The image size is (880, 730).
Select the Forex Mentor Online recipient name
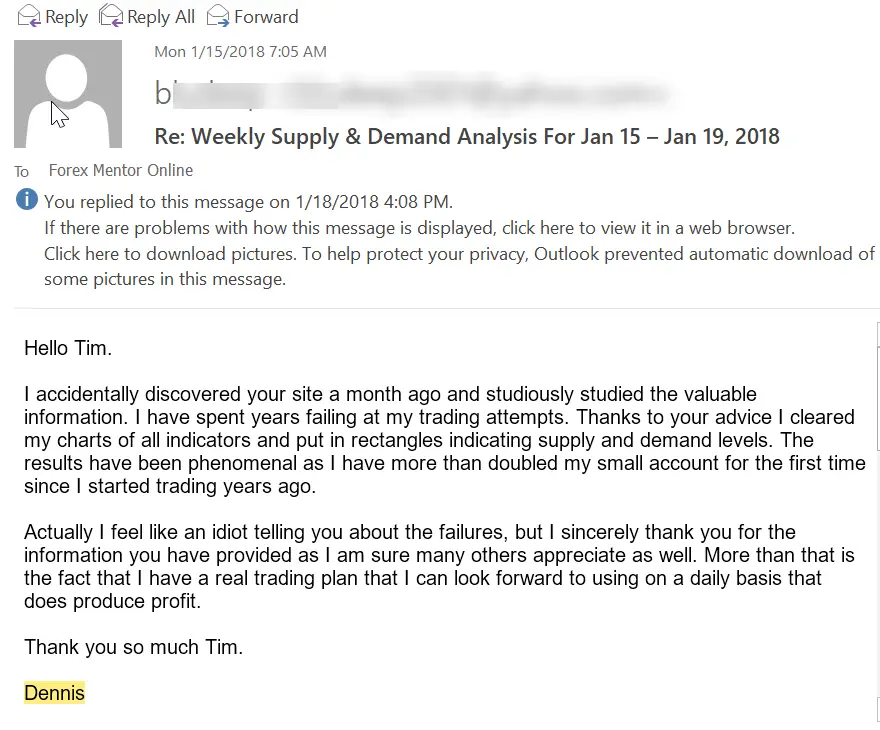(x=120, y=170)
